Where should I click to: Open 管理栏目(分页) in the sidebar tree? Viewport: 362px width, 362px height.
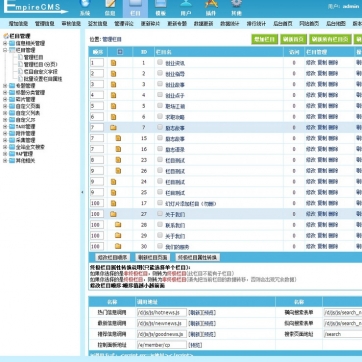click(x=41, y=65)
